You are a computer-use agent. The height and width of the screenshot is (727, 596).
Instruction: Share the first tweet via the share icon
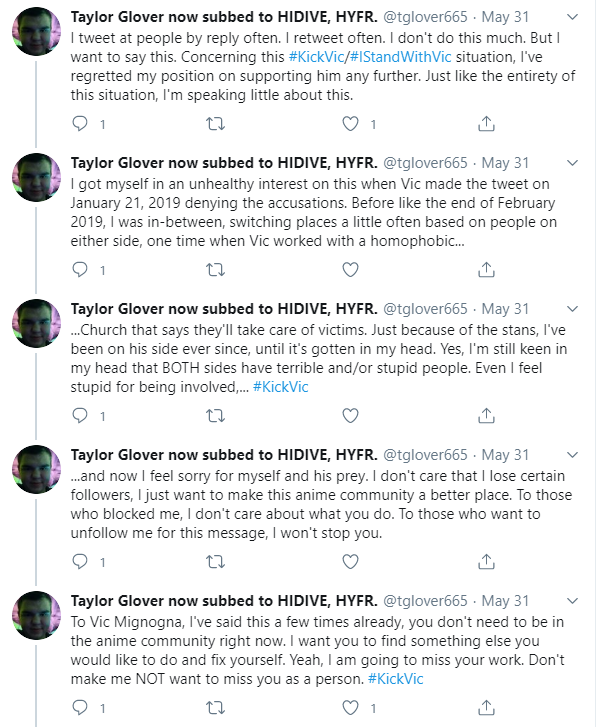[486, 123]
